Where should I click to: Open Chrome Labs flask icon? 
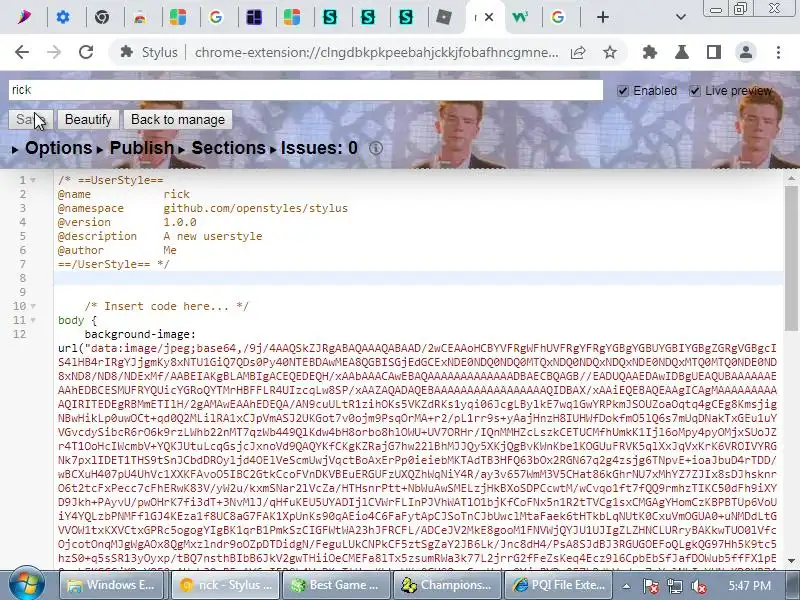tap(682, 52)
